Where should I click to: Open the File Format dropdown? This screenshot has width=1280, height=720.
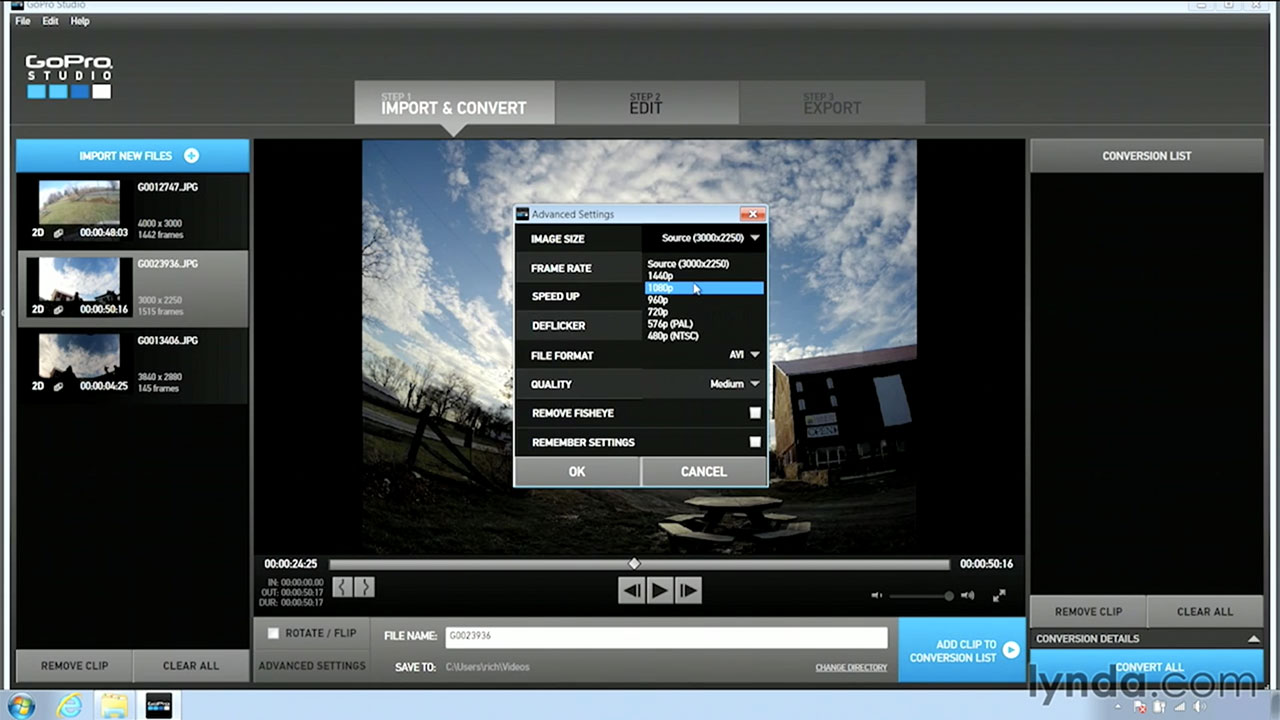755,354
